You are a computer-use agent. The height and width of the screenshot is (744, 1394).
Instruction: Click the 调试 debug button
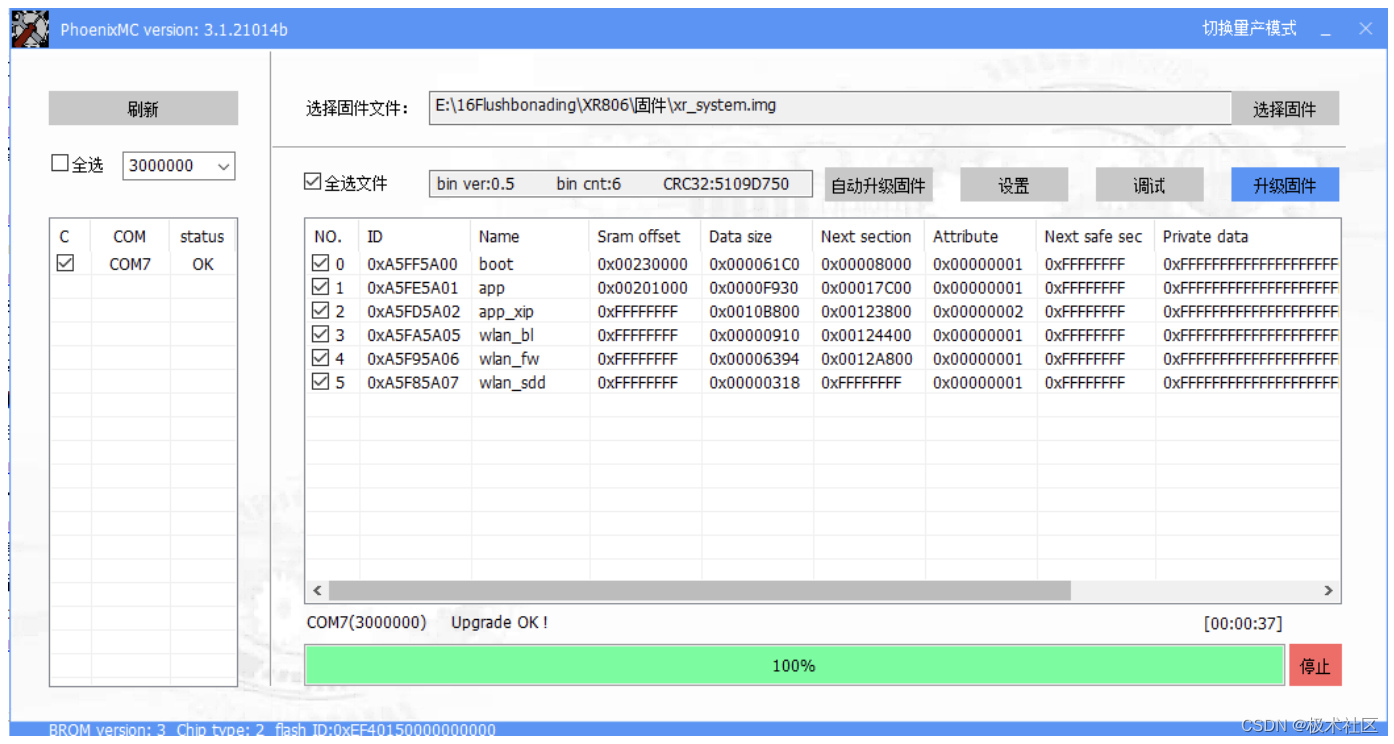pos(1149,185)
